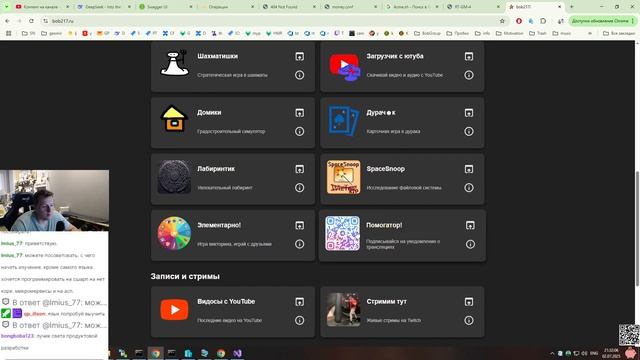Viewport: 640px width, 360px height.
Task: Open the tab search dropdown arrow
Action: [6, 7]
